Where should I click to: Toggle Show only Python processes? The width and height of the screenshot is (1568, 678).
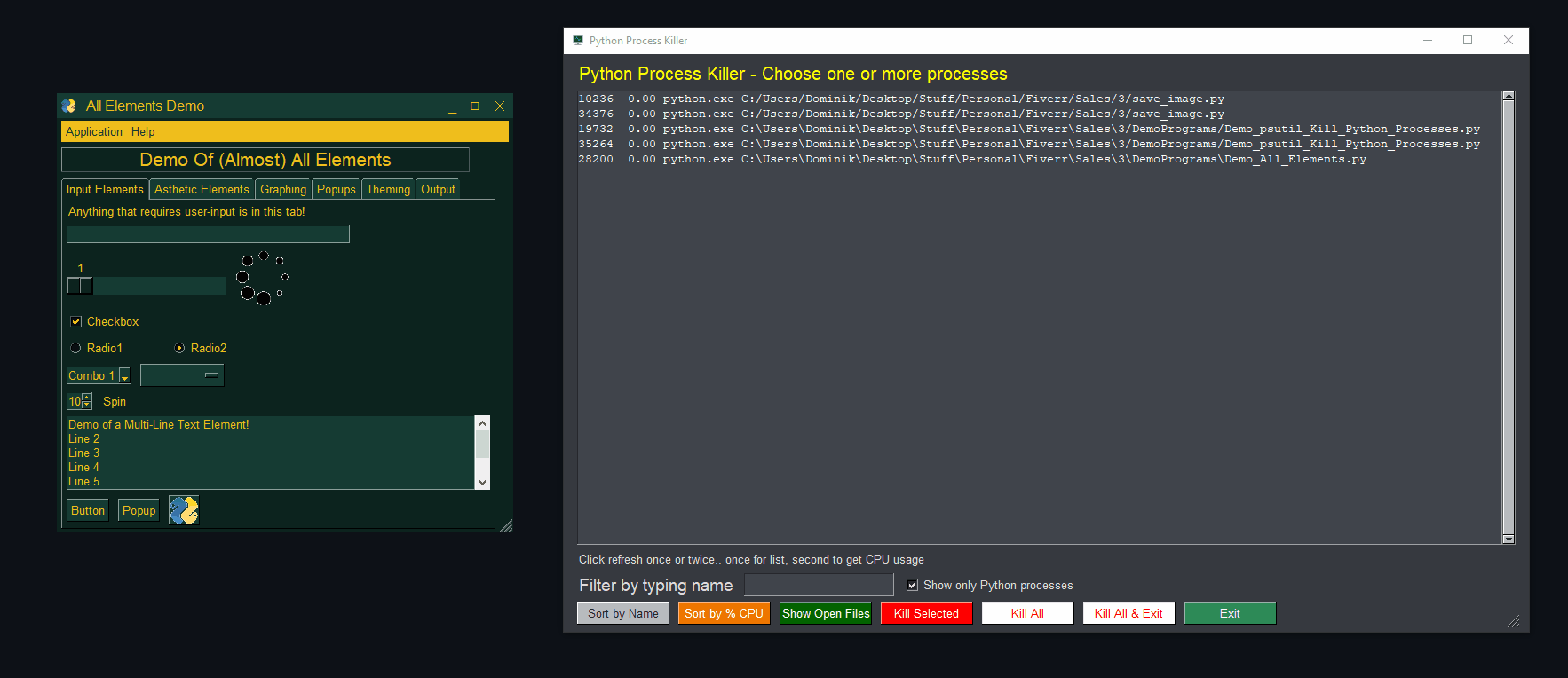tap(912, 586)
